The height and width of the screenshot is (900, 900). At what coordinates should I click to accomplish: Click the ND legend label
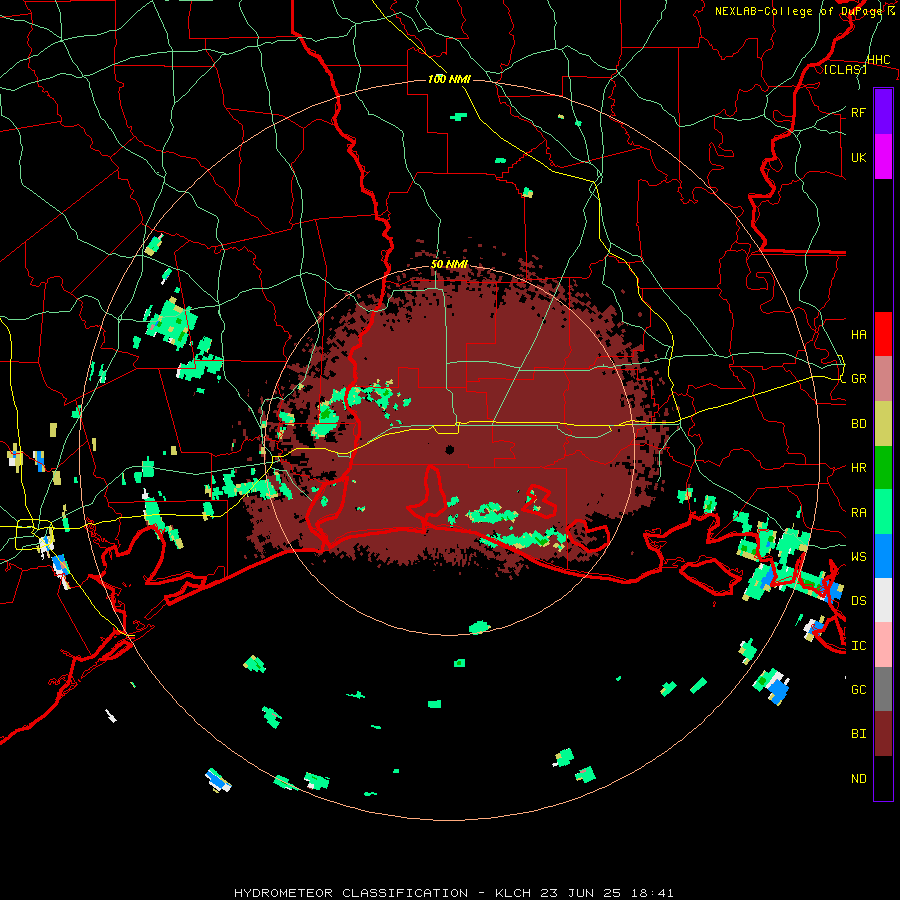point(859,778)
